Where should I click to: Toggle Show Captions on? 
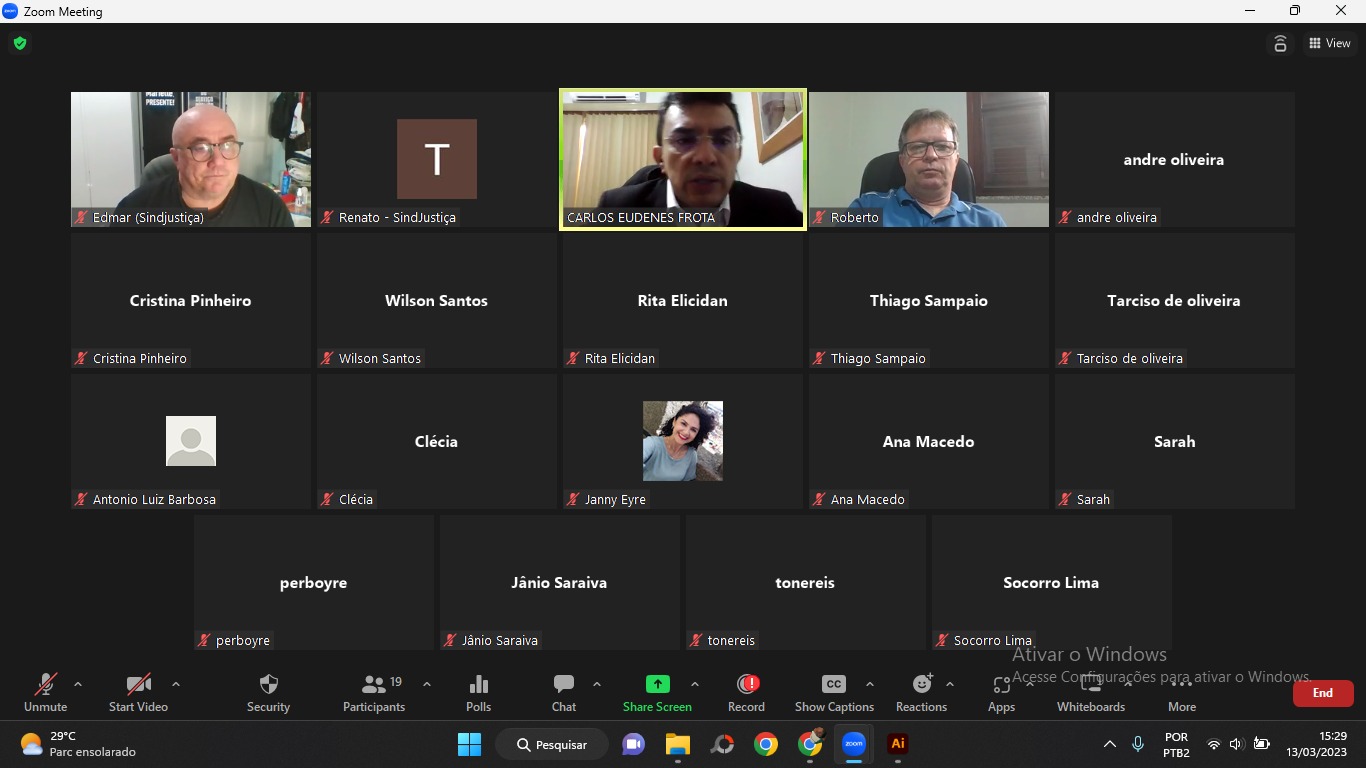834,692
